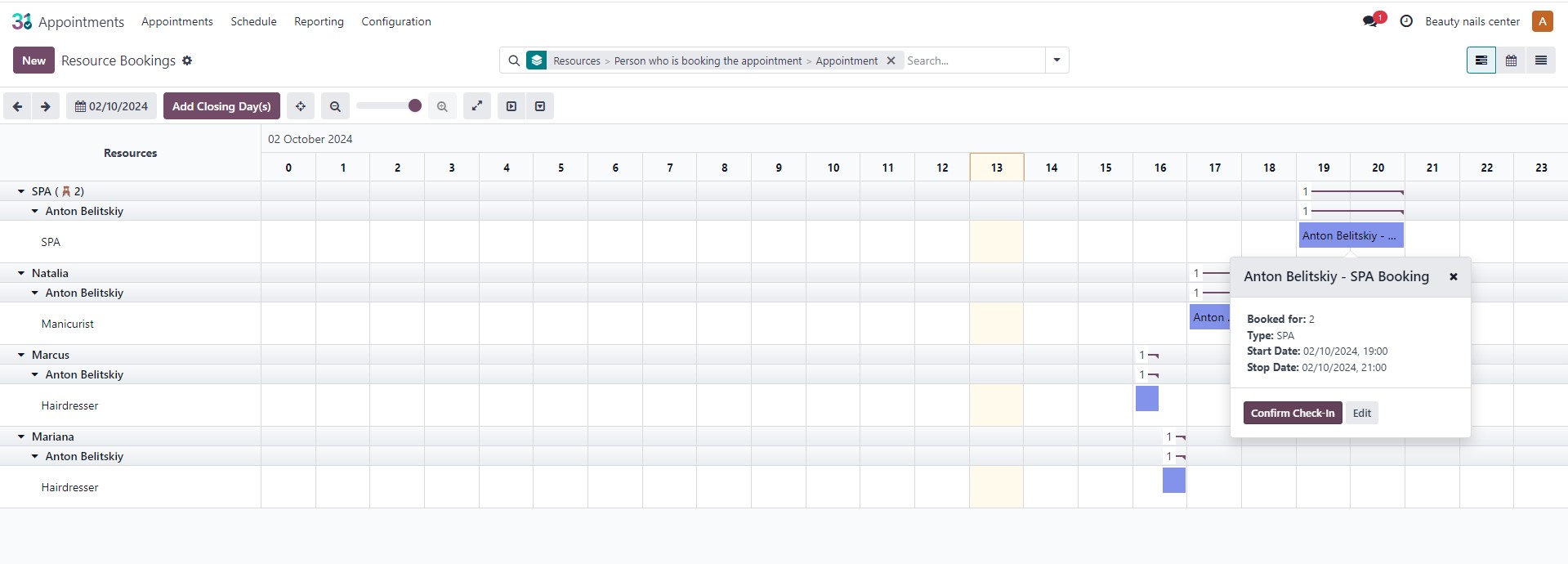Viewport: 1568px width, 564px height.
Task: Click Confirm Check-In
Action: click(x=1293, y=413)
